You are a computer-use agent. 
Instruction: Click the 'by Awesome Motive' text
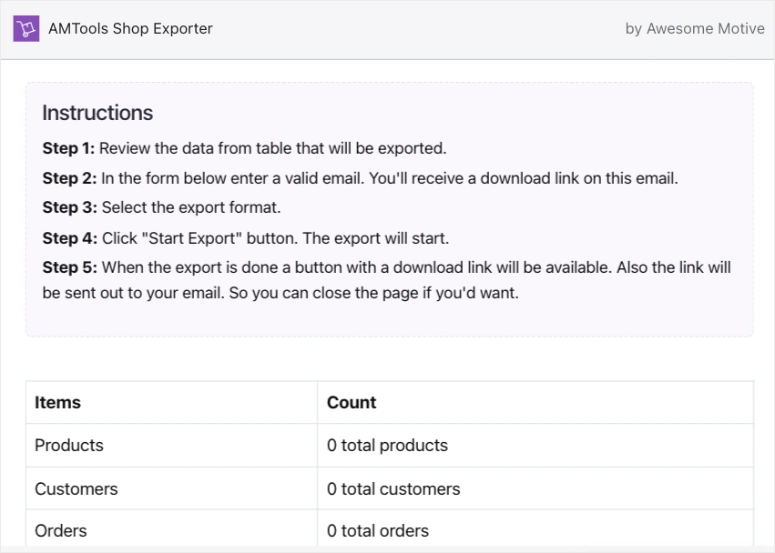coord(694,29)
